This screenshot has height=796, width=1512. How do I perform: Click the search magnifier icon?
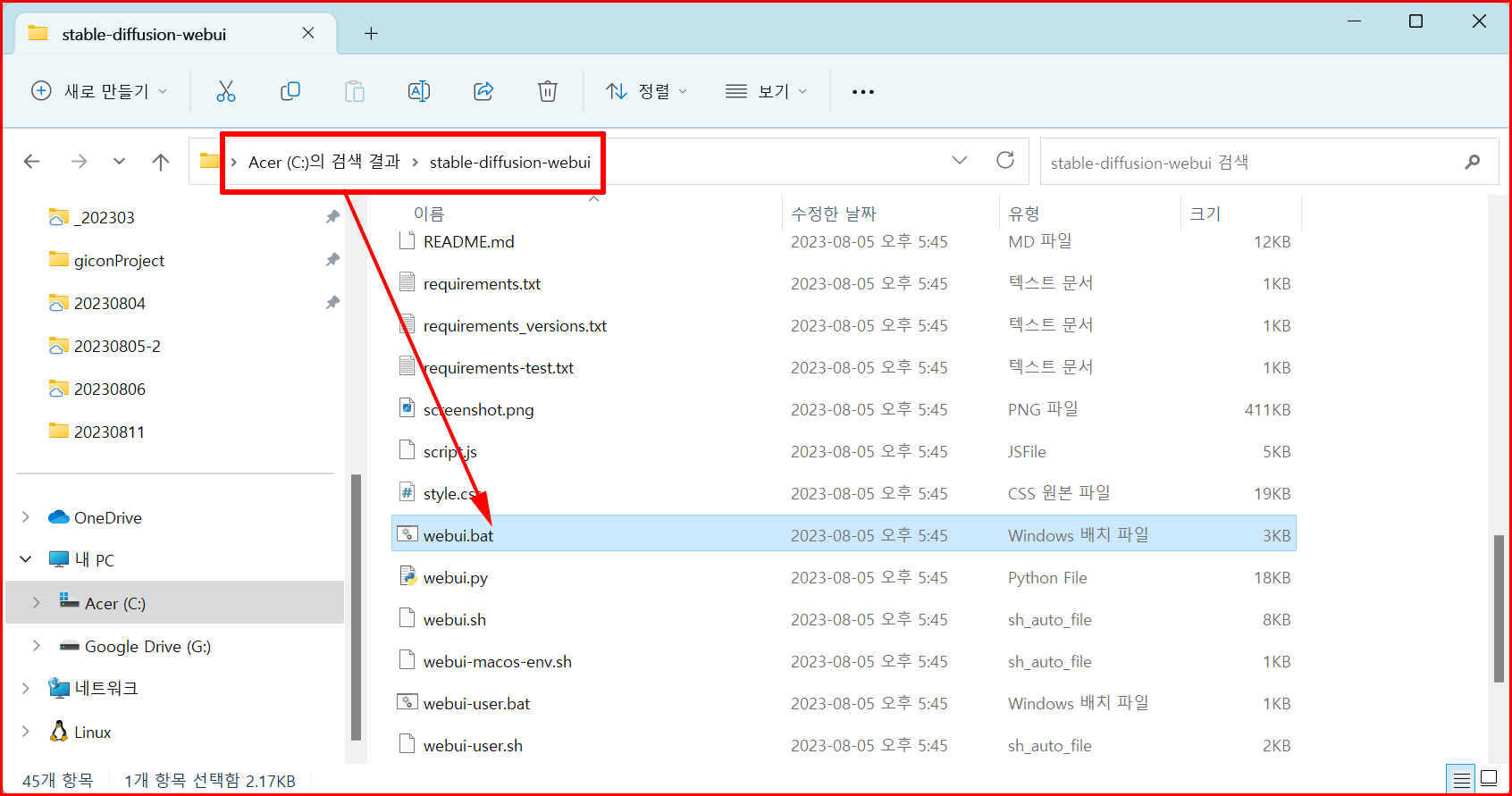pyautogui.click(x=1472, y=162)
